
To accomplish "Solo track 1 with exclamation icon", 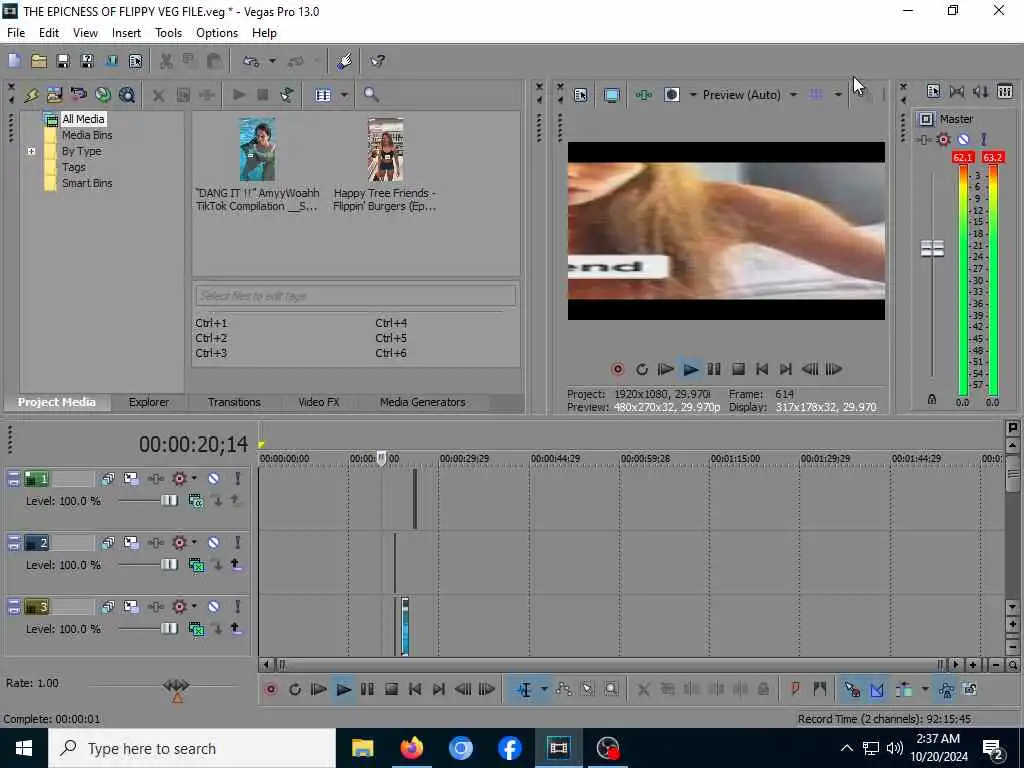I will tap(238, 479).
